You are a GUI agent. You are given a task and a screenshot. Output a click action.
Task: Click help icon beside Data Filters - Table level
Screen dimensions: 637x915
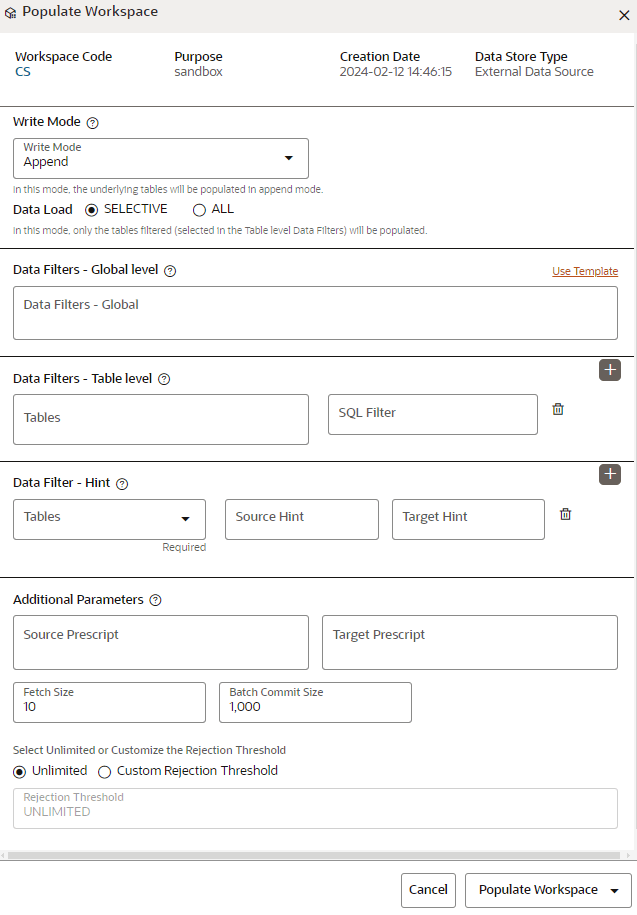[164, 379]
